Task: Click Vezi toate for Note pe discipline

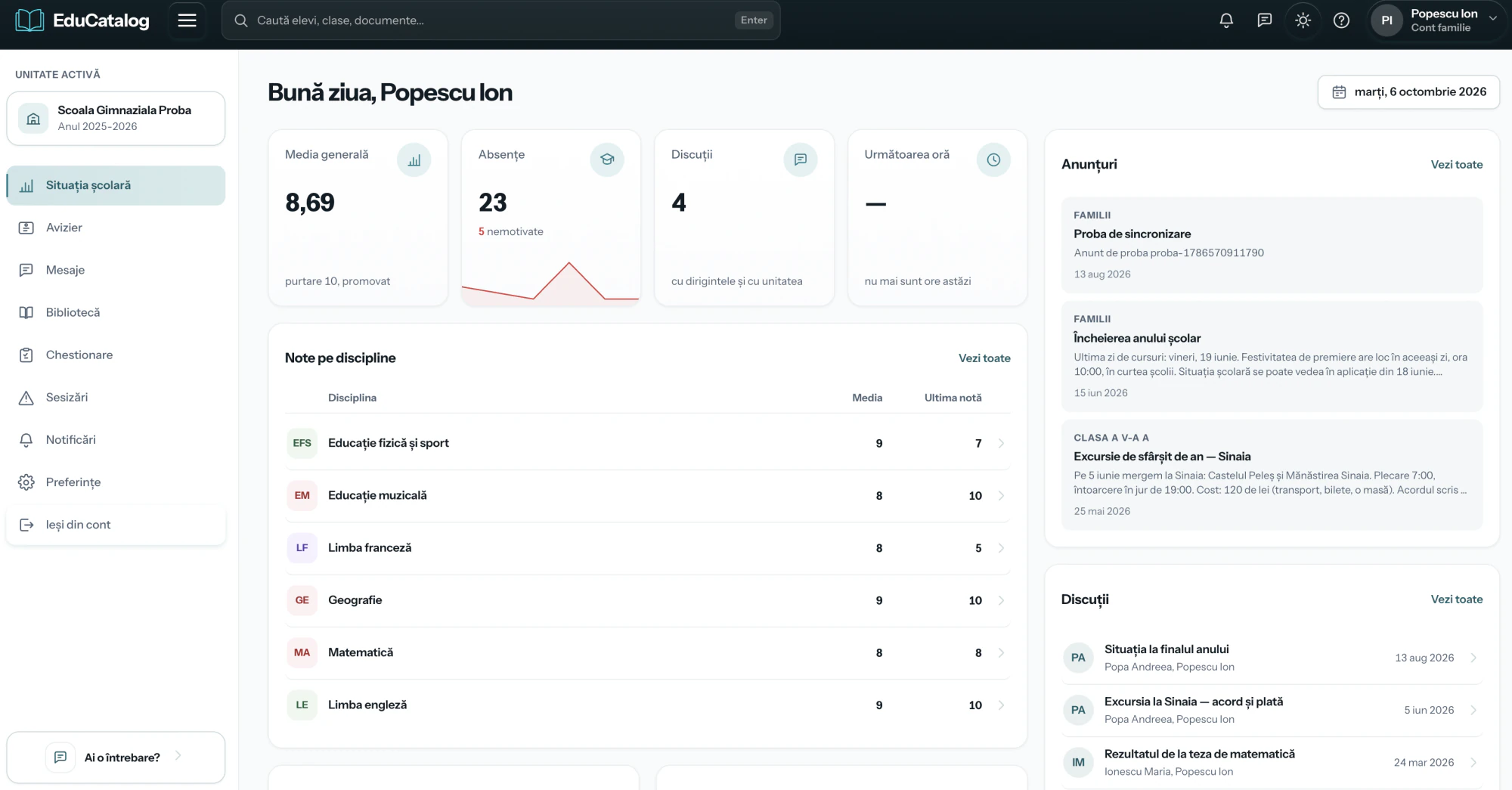Action: [984, 358]
